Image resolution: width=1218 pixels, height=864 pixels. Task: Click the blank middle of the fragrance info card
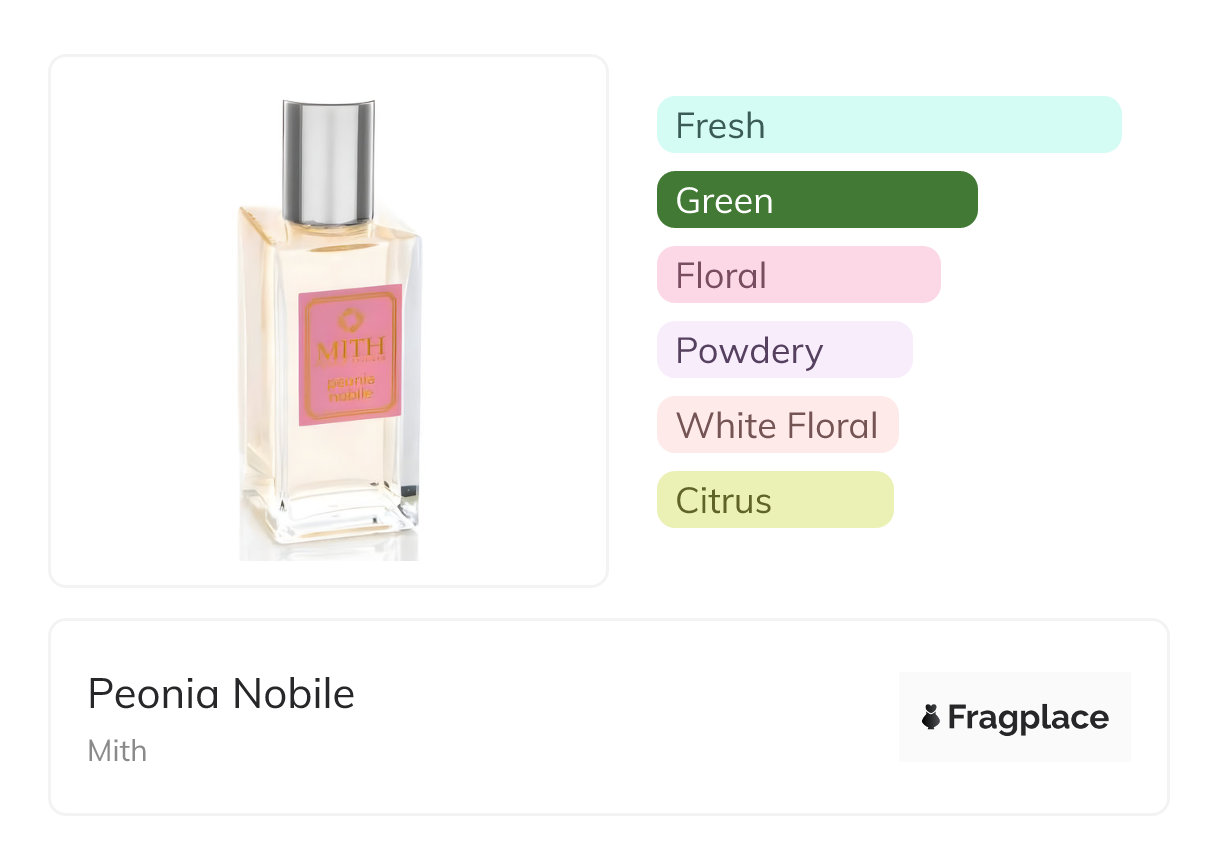point(620,717)
